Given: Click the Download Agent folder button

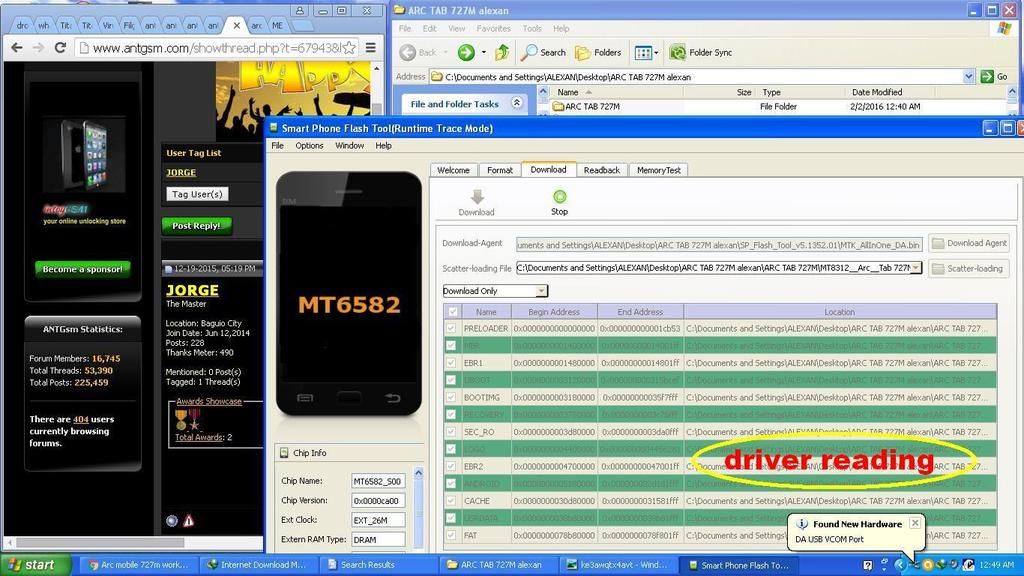Looking at the screenshot, I should click(969, 243).
